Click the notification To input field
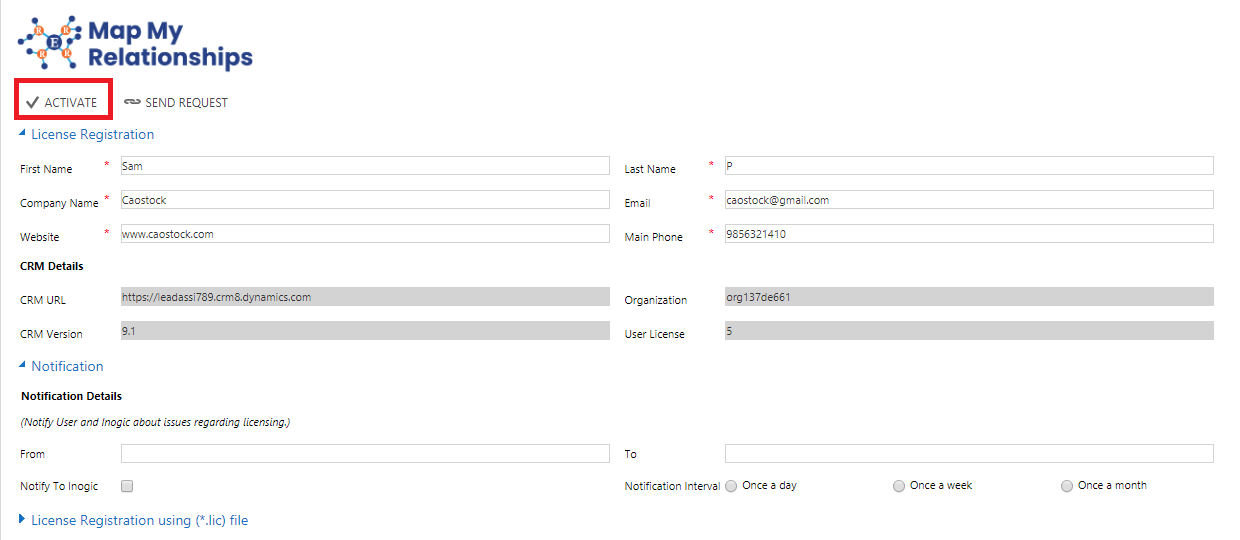This screenshot has width=1240, height=540. (969, 454)
